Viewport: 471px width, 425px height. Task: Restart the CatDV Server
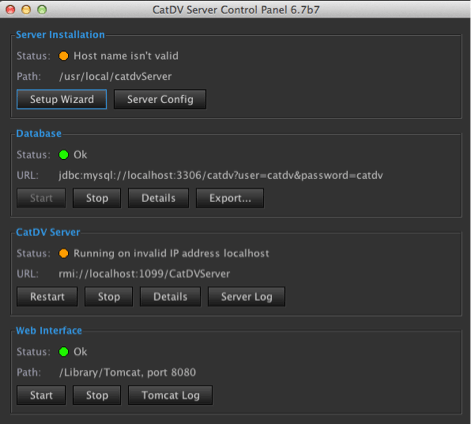point(47,297)
